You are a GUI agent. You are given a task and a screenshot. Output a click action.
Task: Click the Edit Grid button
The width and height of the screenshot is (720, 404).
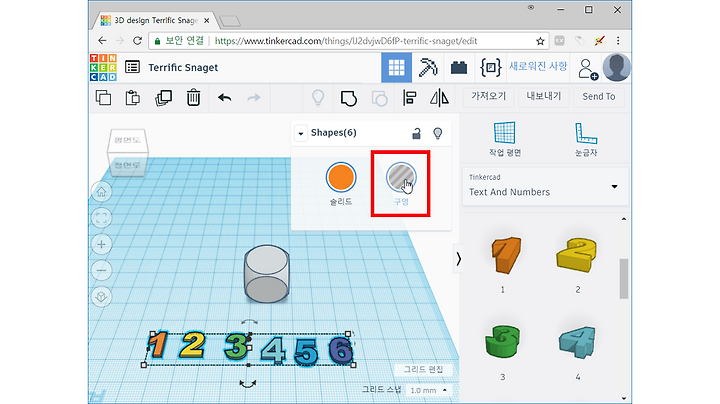tap(423, 370)
